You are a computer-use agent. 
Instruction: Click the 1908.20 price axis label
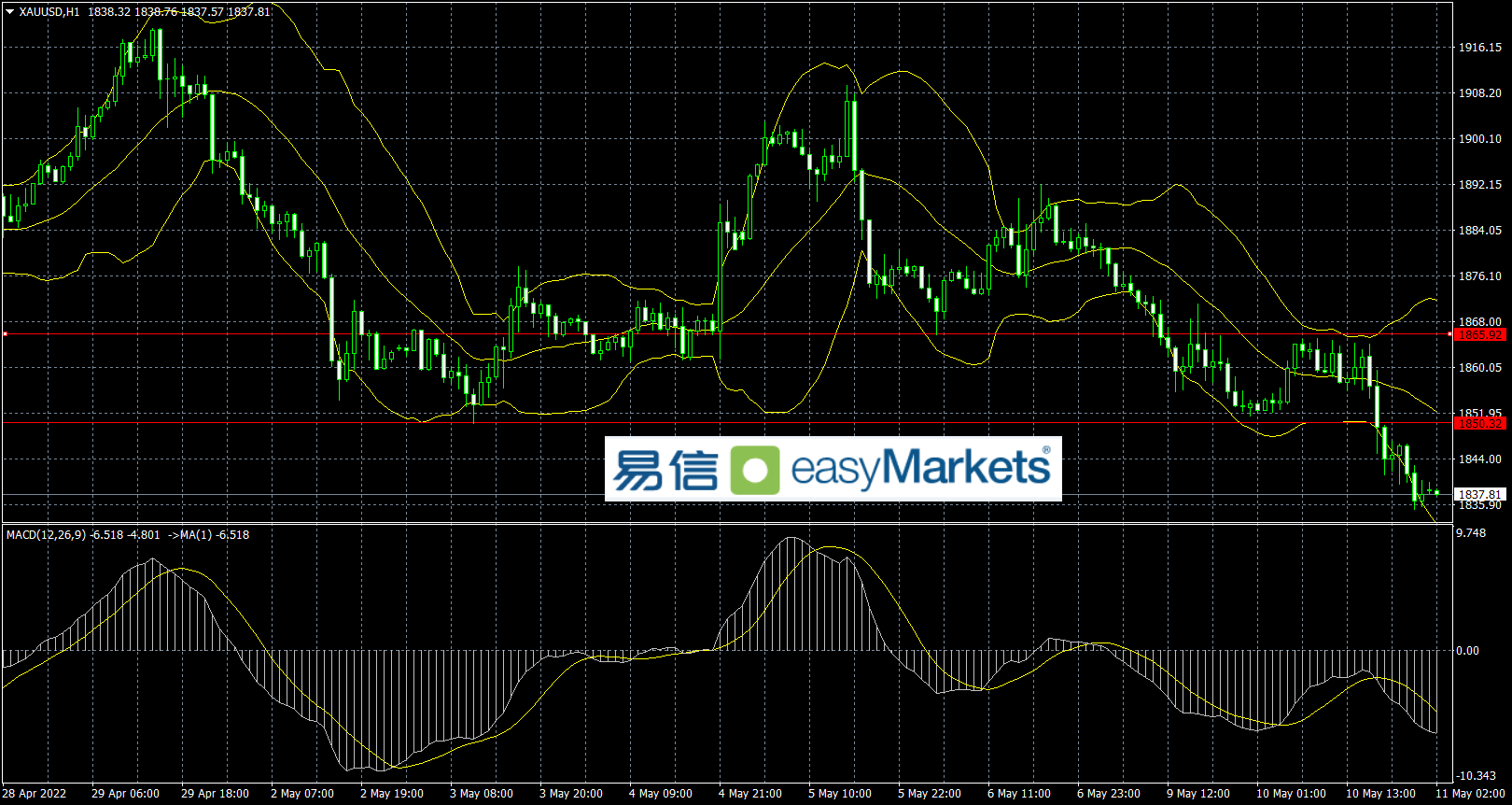pos(1480,93)
